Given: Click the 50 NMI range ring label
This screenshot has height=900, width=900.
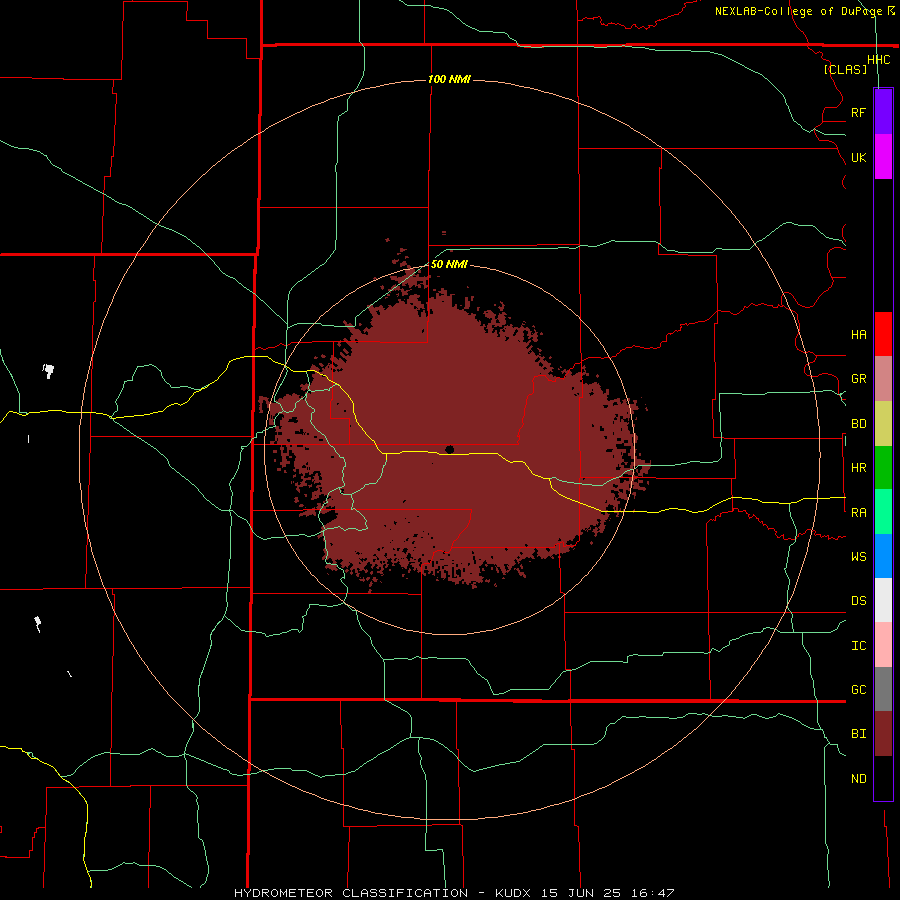Looking at the screenshot, I should pyautogui.click(x=449, y=264).
